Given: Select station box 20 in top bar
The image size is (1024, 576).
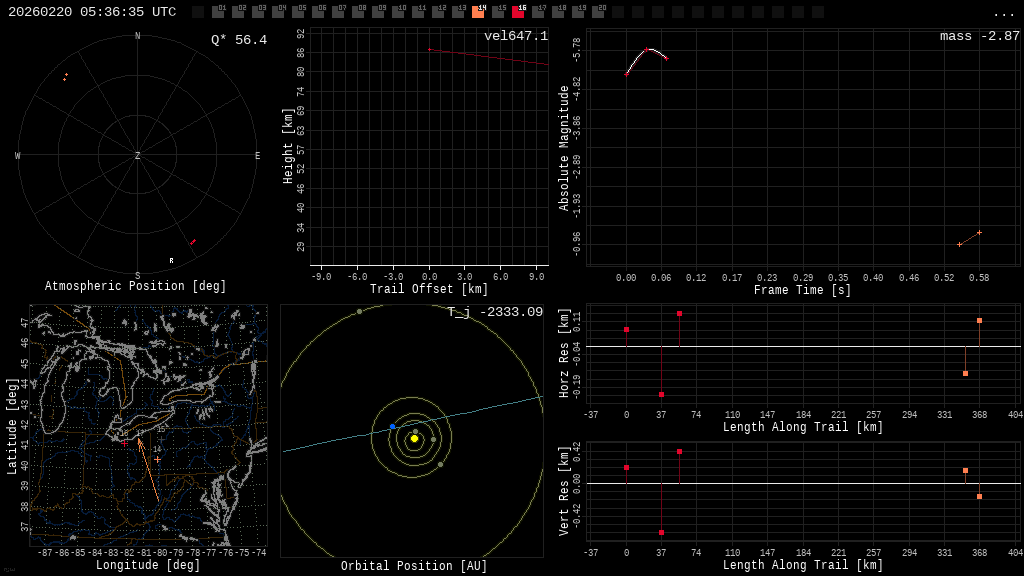Looking at the screenshot, I should click(598, 12).
